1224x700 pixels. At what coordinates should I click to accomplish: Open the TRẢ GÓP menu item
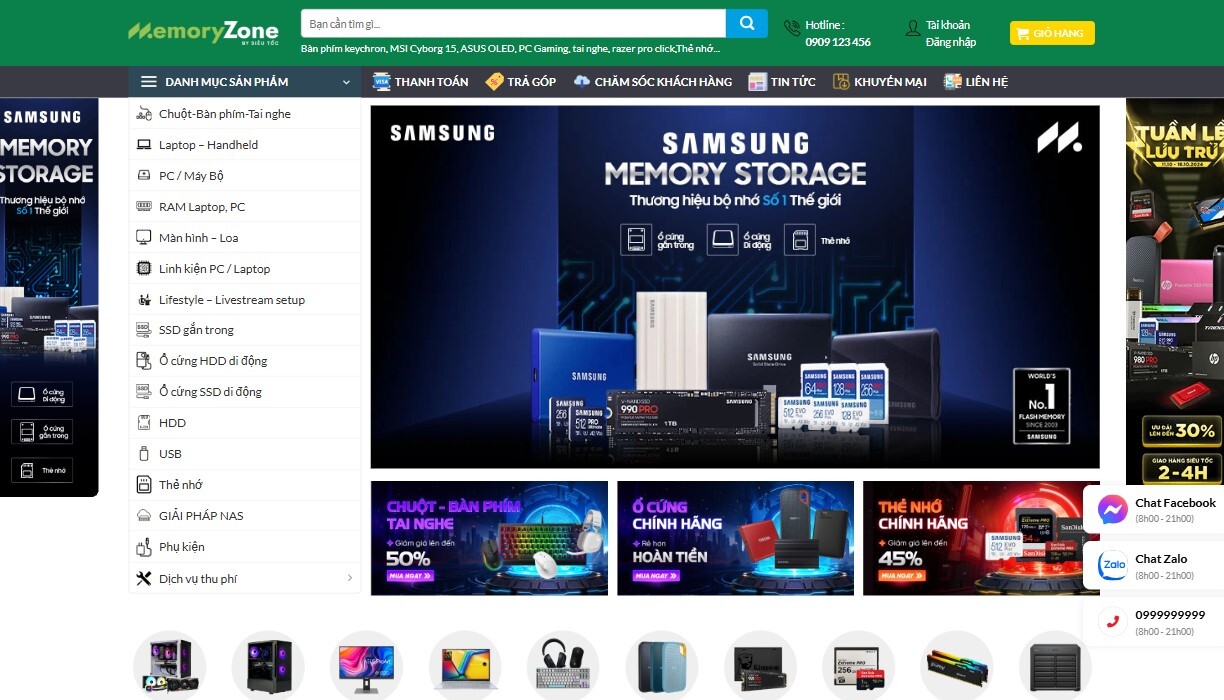click(520, 82)
